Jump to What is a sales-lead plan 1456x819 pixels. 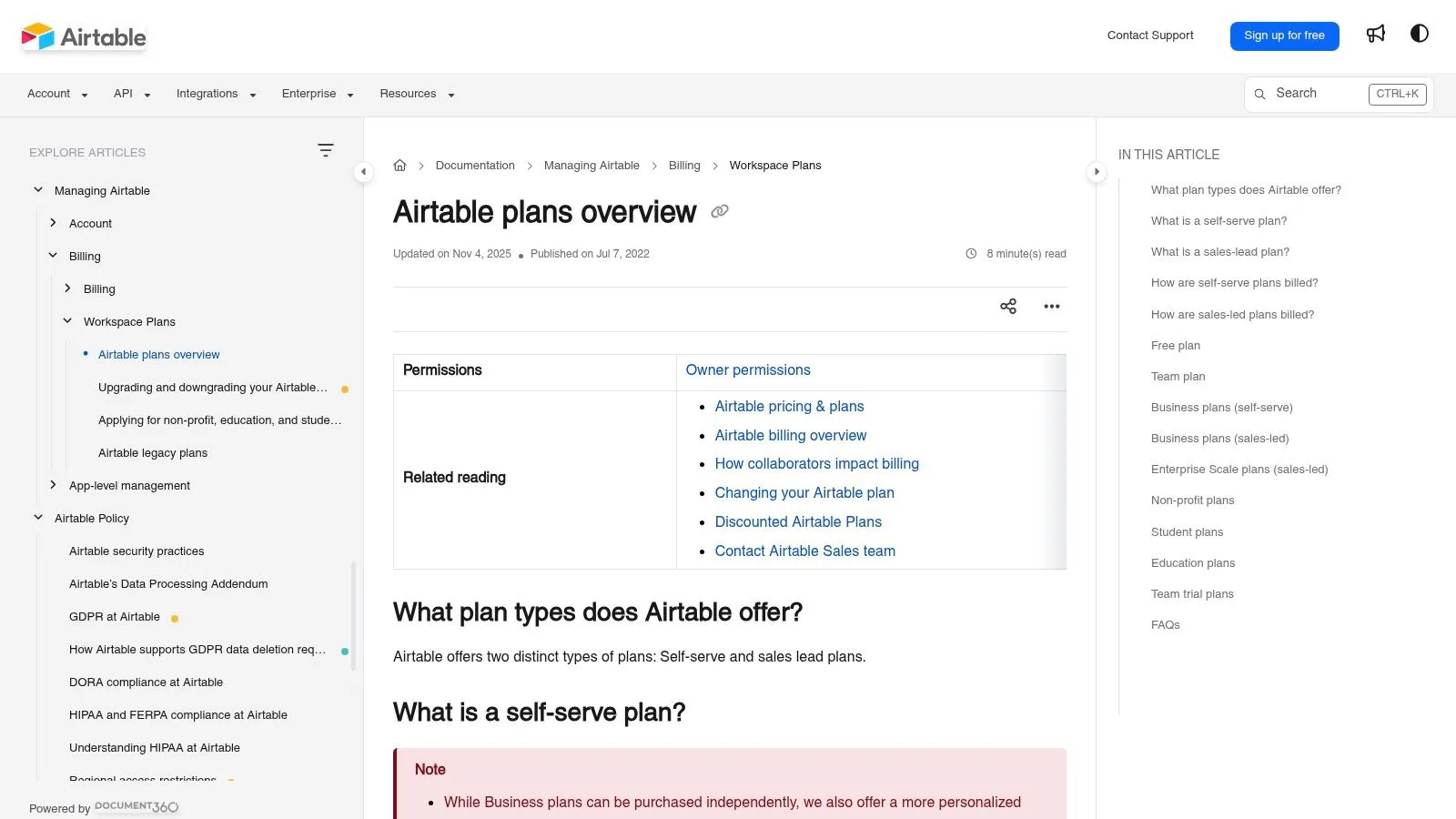pyautogui.click(x=1220, y=252)
